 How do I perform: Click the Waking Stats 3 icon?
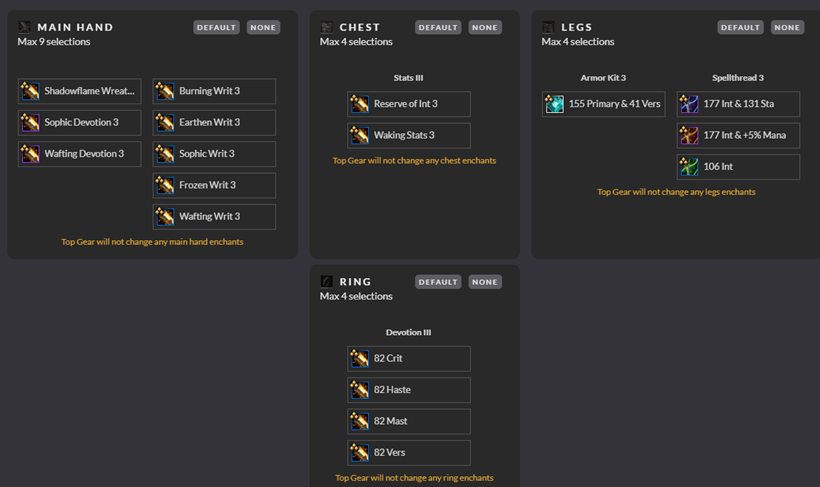(359, 135)
